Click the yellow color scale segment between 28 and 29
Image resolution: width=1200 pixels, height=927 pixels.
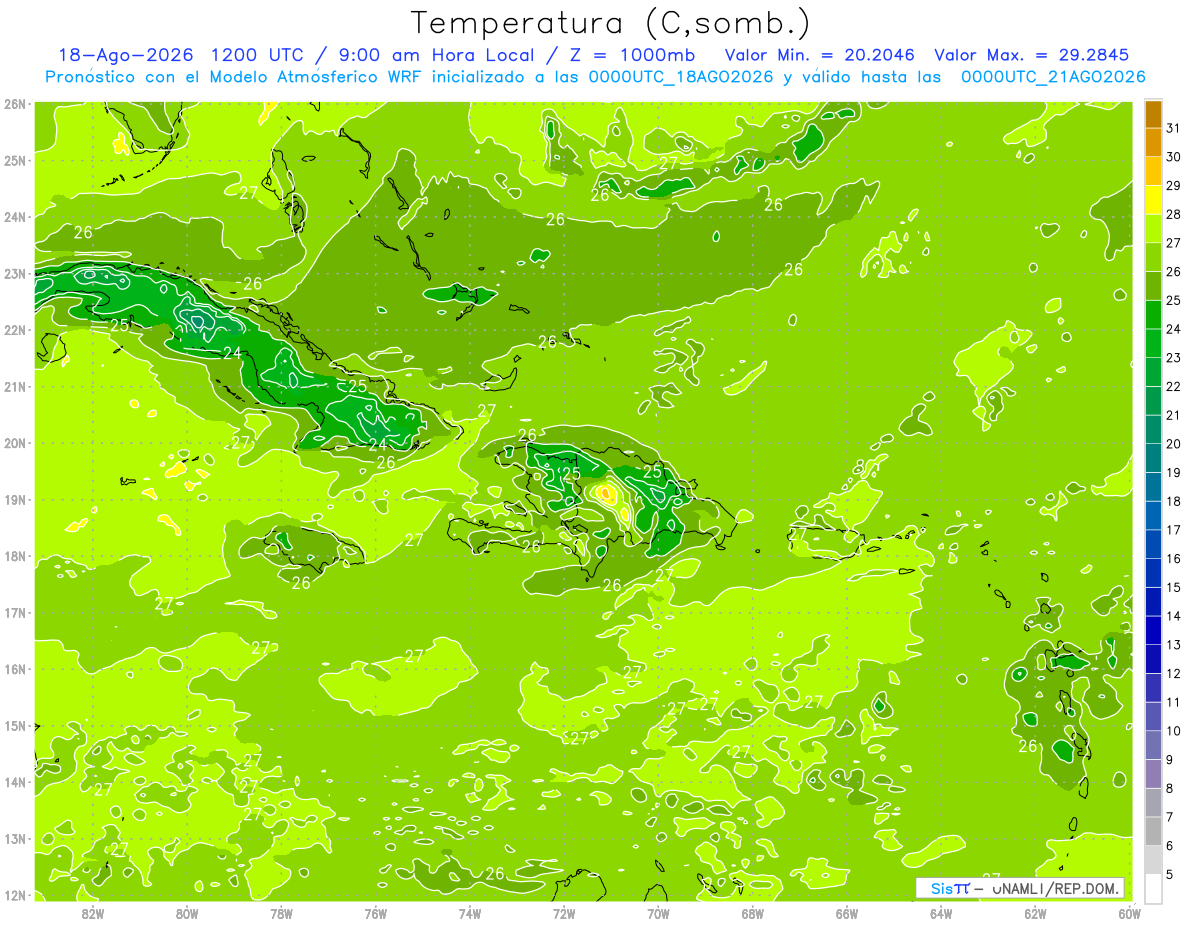click(1153, 200)
